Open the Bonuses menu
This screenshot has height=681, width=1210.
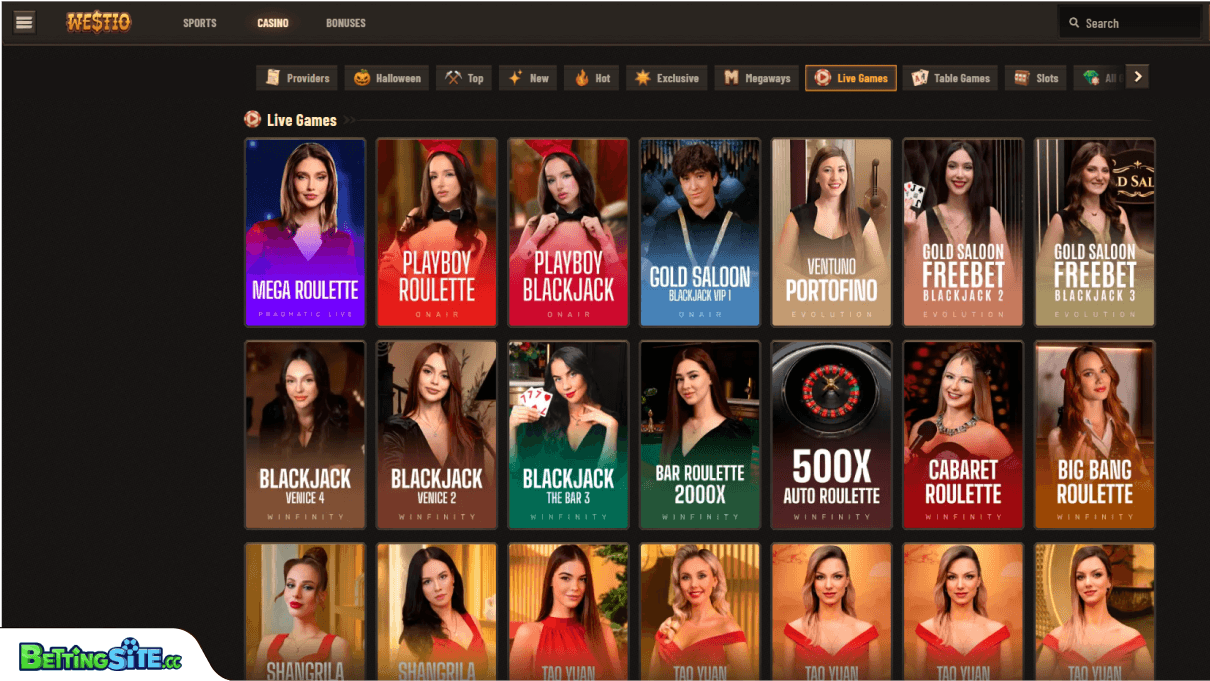tap(346, 23)
